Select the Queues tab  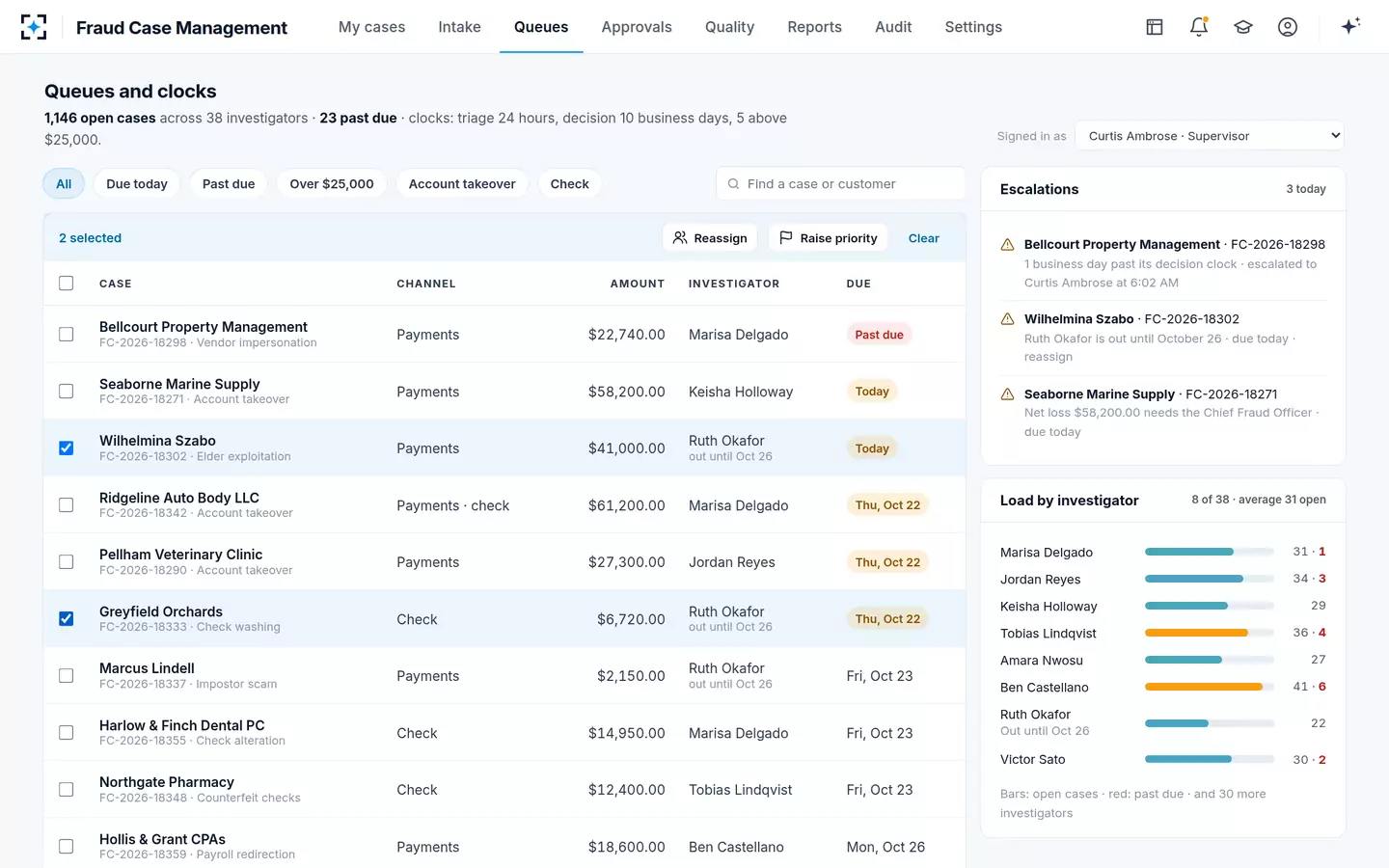[541, 27]
